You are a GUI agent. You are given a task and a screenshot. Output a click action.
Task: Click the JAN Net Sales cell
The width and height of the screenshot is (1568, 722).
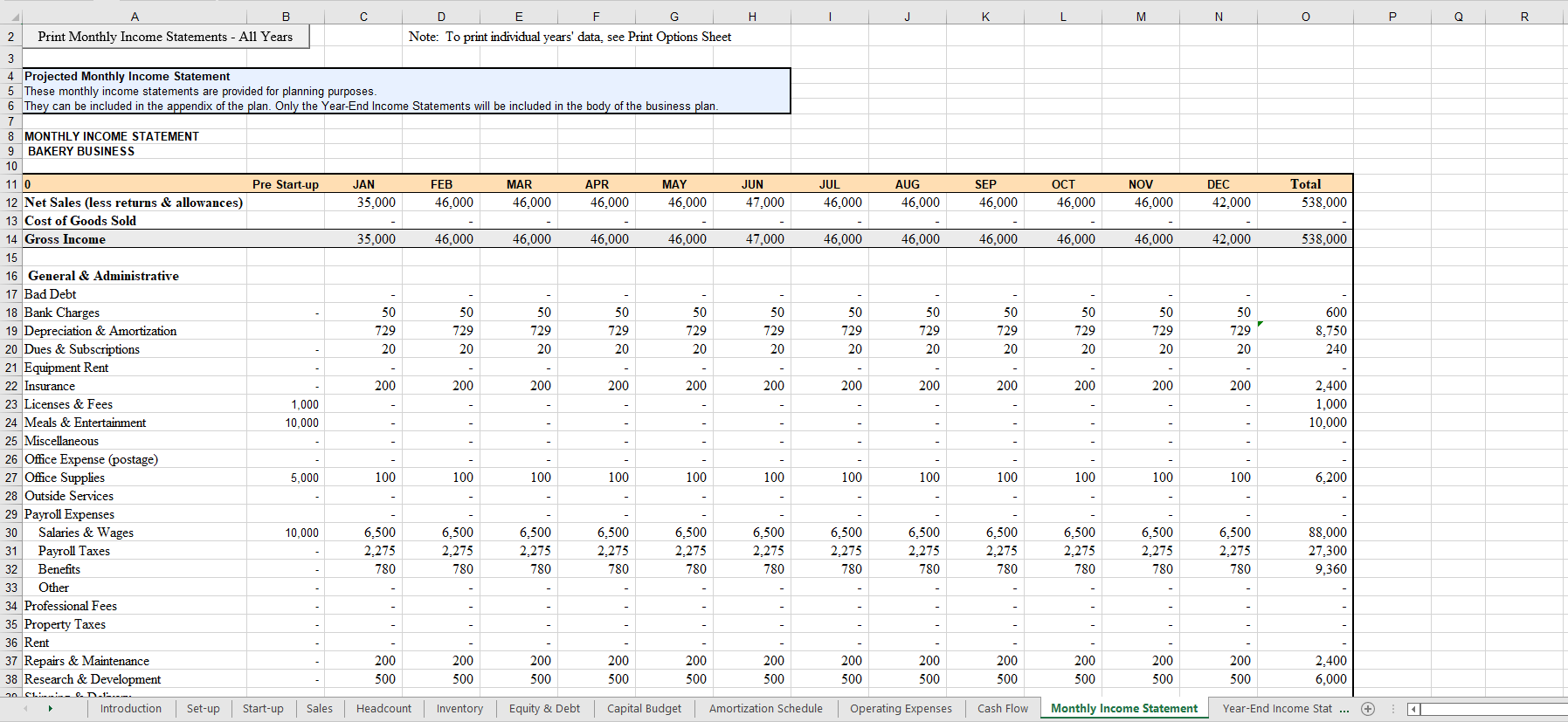[x=363, y=203]
